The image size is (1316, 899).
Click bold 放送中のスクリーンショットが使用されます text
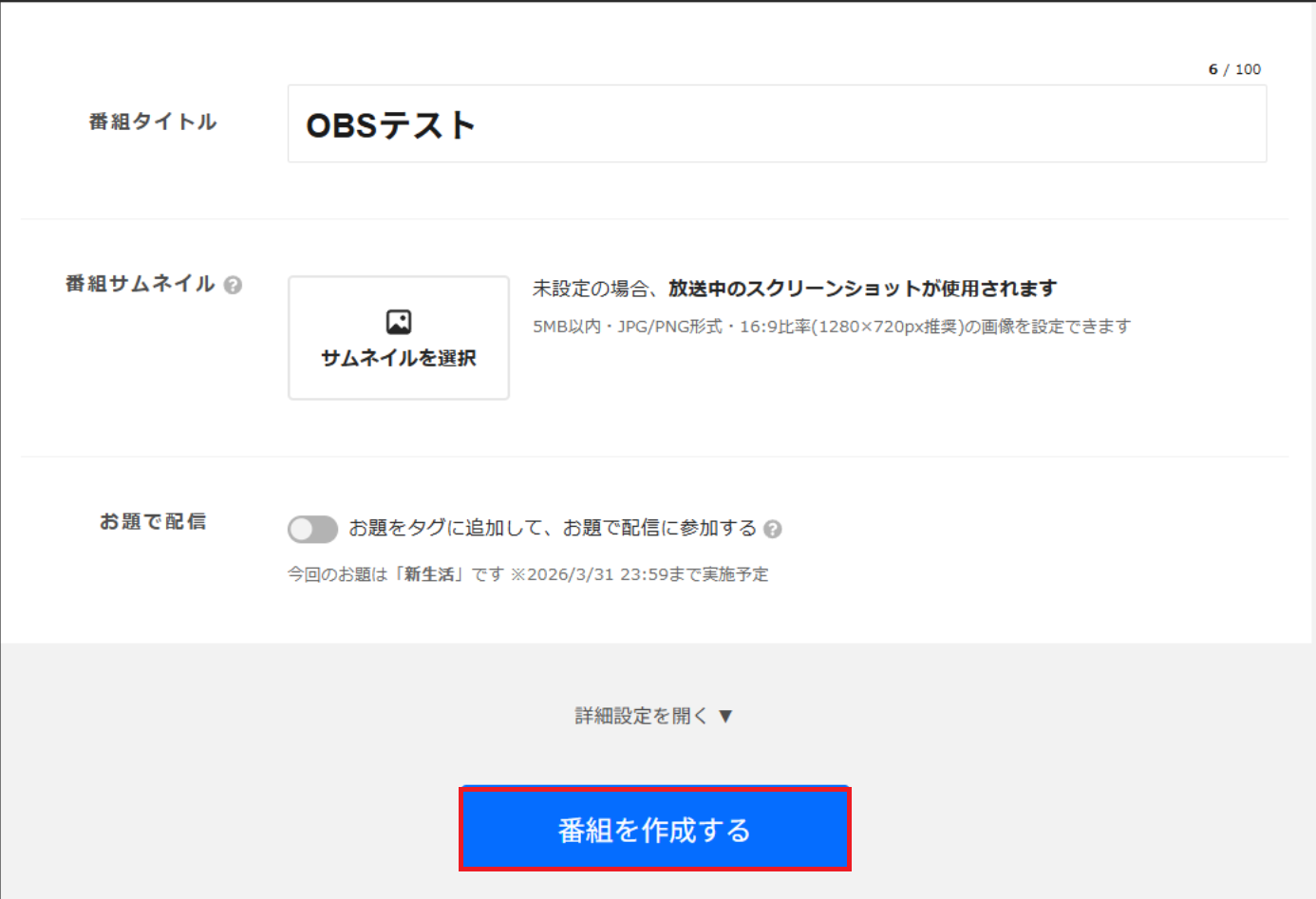tap(862, 289)
